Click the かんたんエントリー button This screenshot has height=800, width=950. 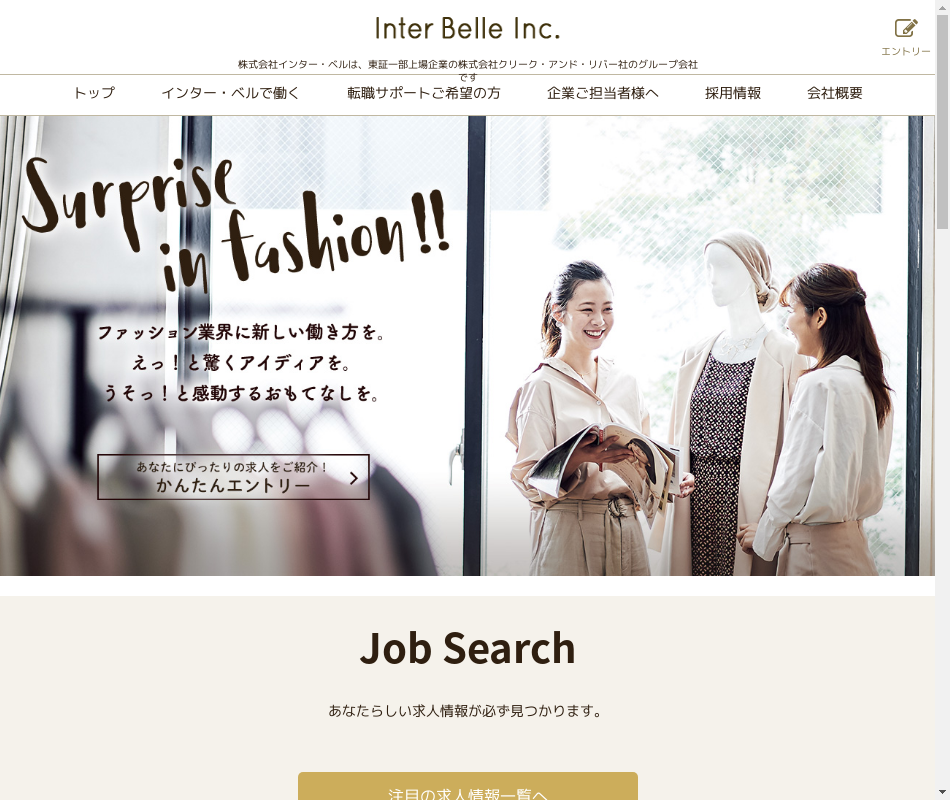[x=233, y=477]
